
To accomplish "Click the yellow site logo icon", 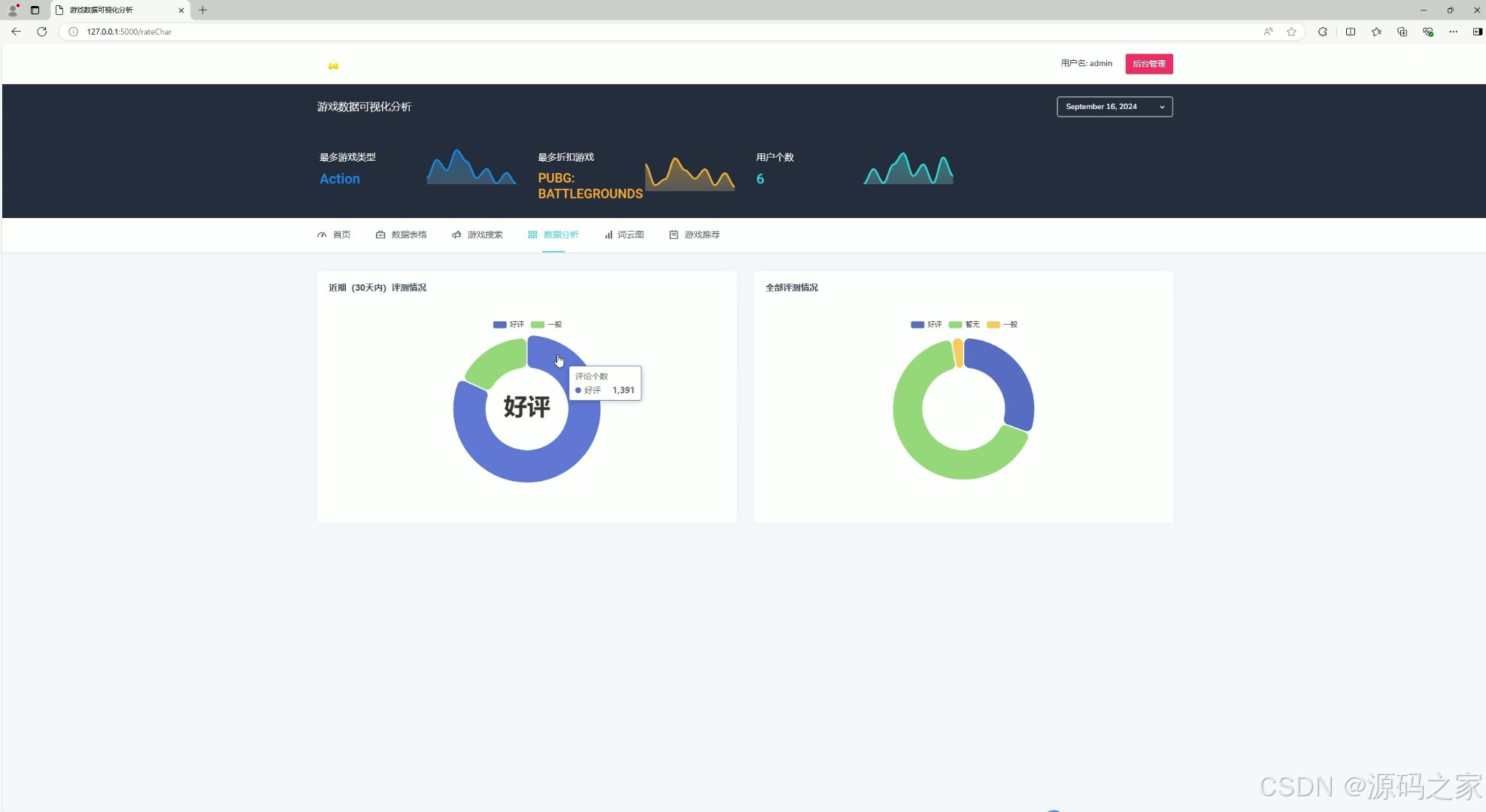I will coord(333,66).
